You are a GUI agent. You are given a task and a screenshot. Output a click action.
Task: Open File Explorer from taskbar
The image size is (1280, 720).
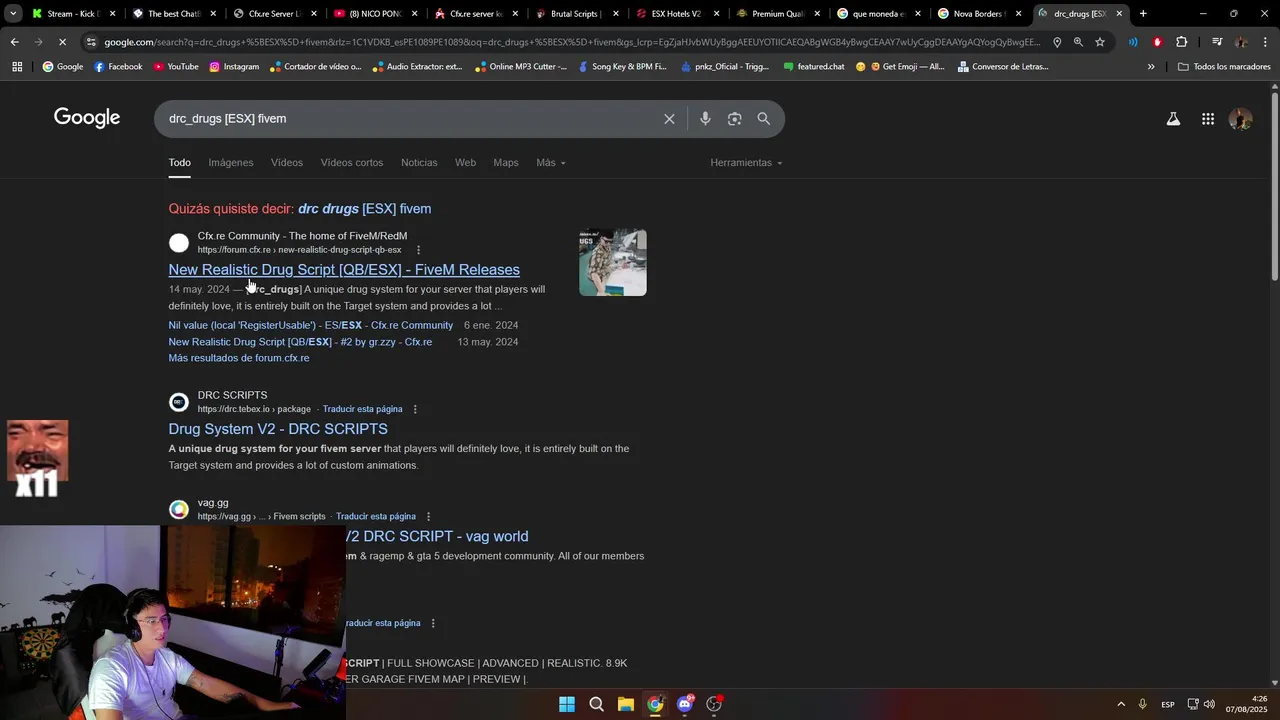(x=626, y=704)
